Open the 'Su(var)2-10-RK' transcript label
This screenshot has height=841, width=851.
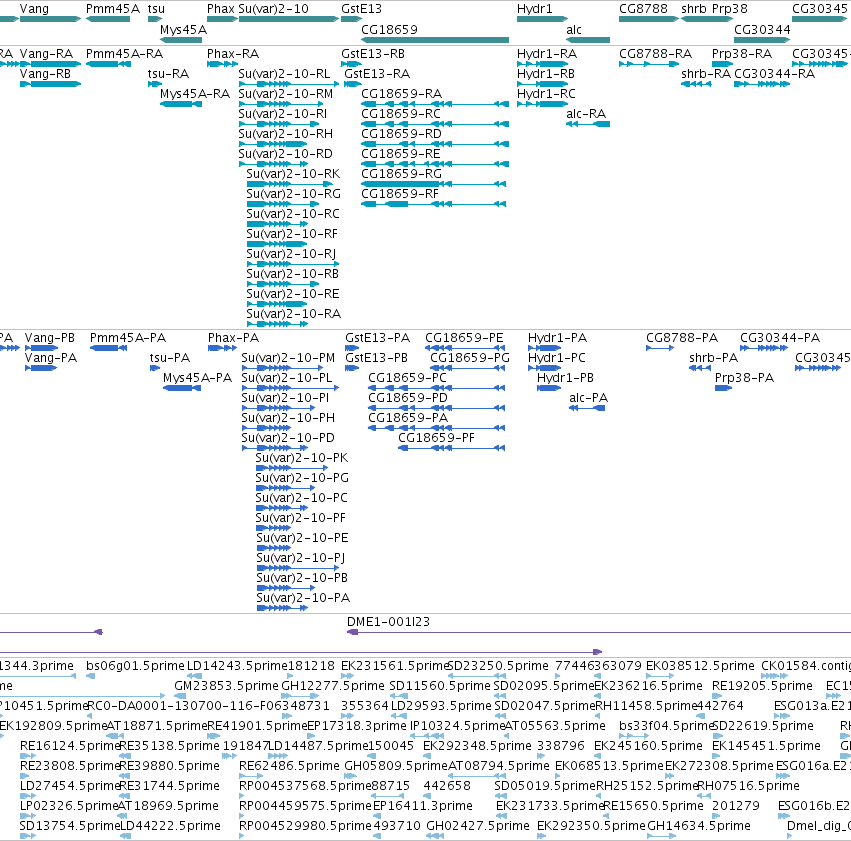point(293,174)
